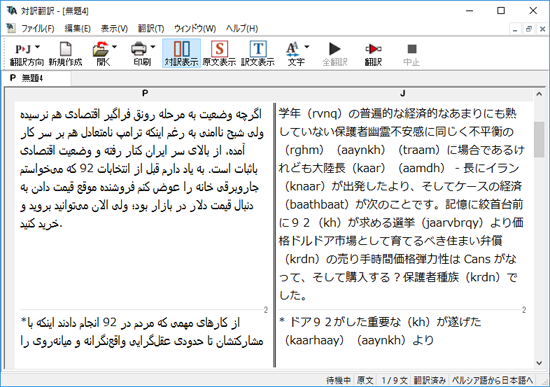Open the ファイル(F) menu

38,28
